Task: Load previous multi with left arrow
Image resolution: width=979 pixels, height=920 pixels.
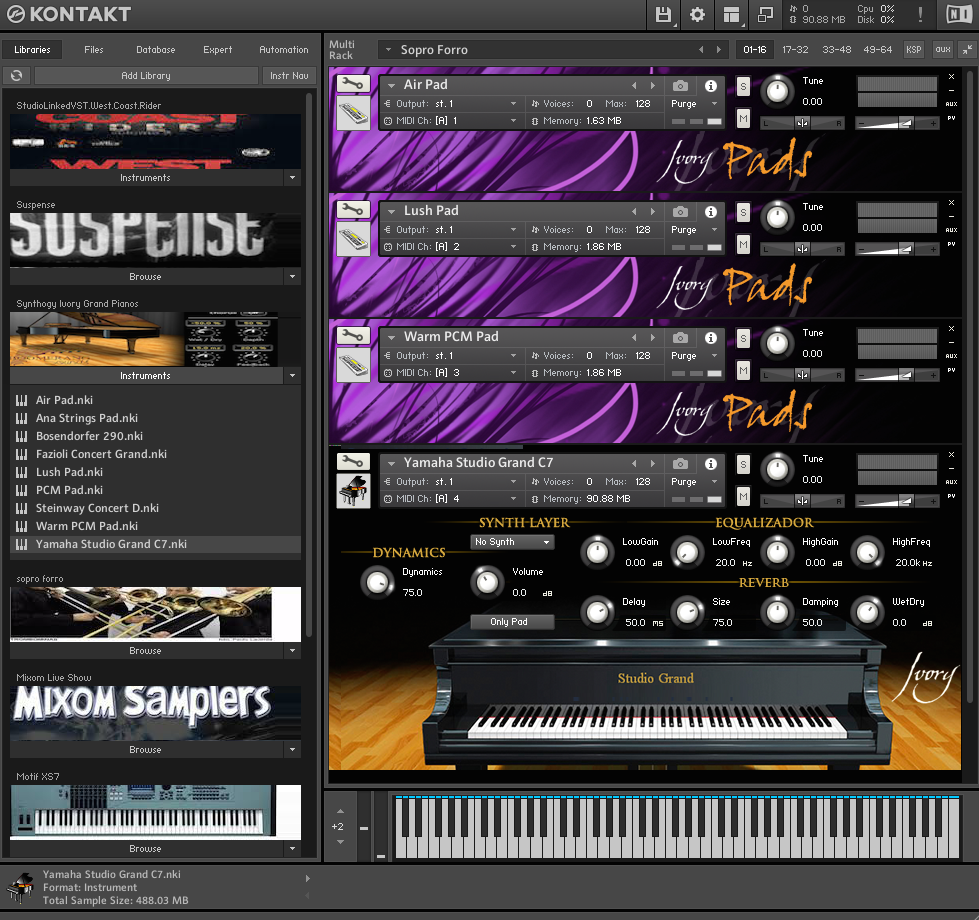Action: [701, 49]
